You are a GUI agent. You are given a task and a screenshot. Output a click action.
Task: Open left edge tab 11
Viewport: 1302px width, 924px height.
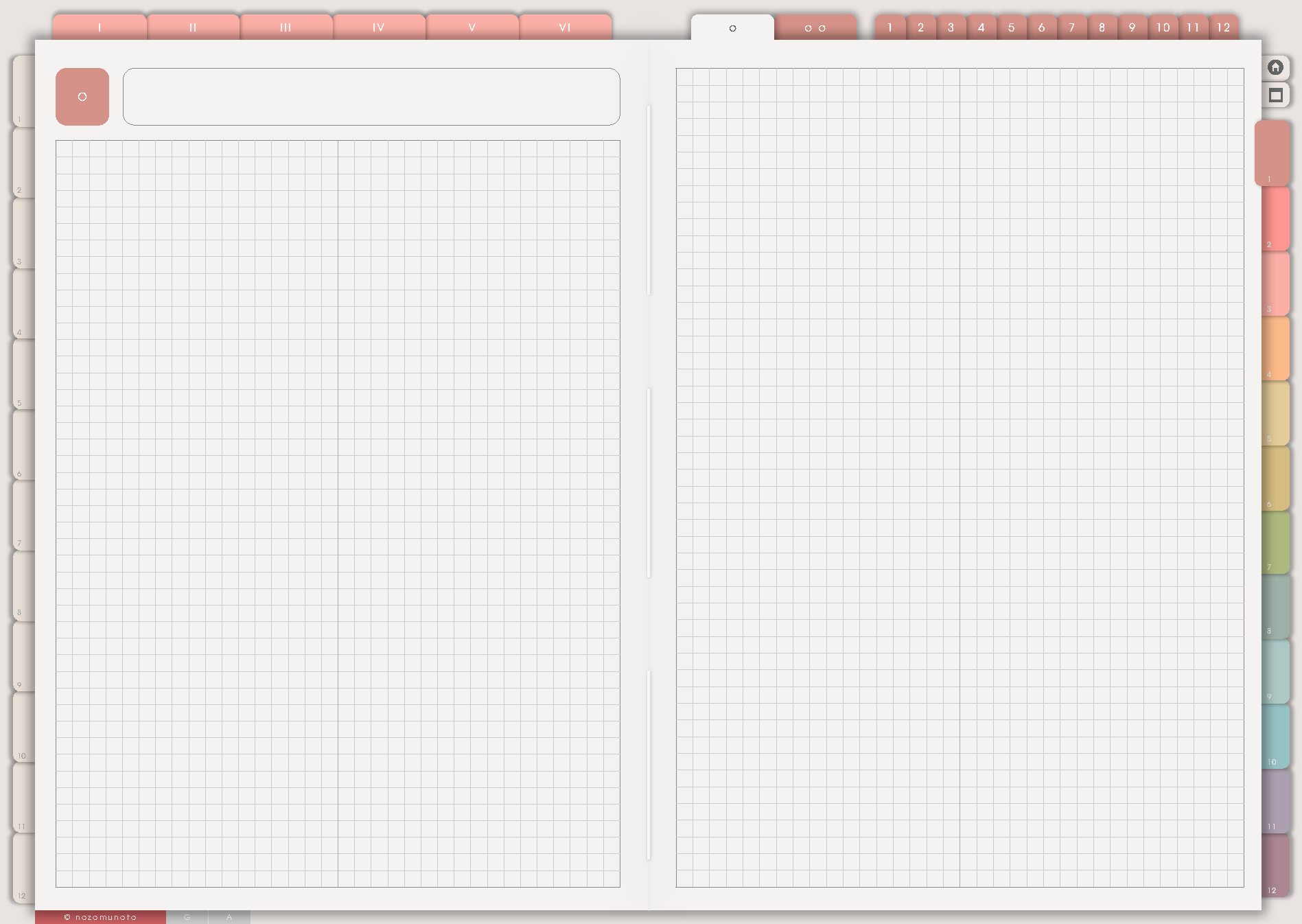[24, 797]
